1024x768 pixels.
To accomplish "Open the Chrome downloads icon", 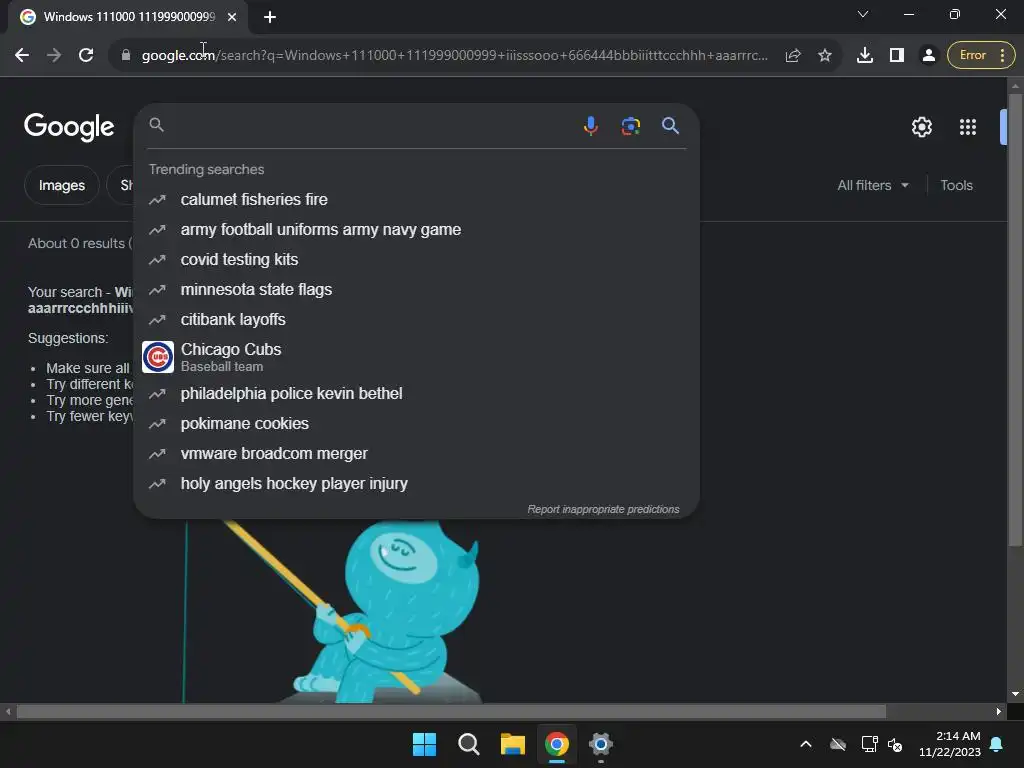I will tap(865, 55).
